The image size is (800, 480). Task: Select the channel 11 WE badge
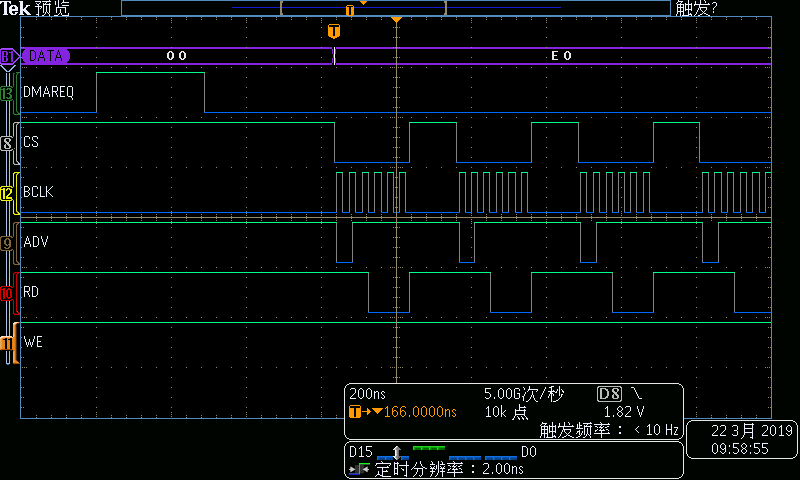coord(7,343)
